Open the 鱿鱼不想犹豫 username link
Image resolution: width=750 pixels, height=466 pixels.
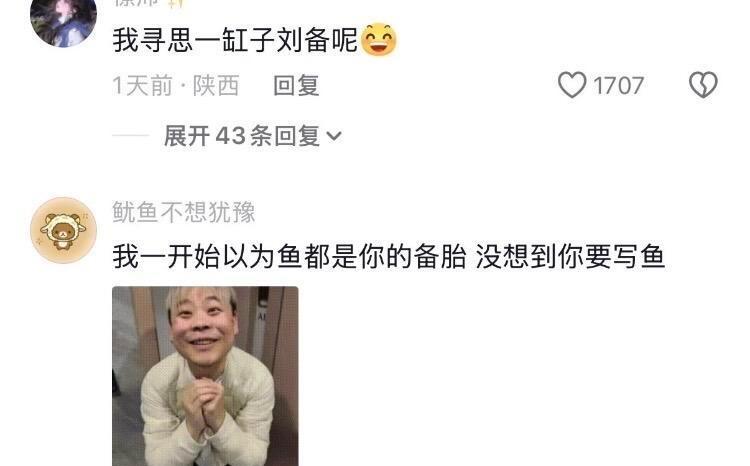[184, 212]
